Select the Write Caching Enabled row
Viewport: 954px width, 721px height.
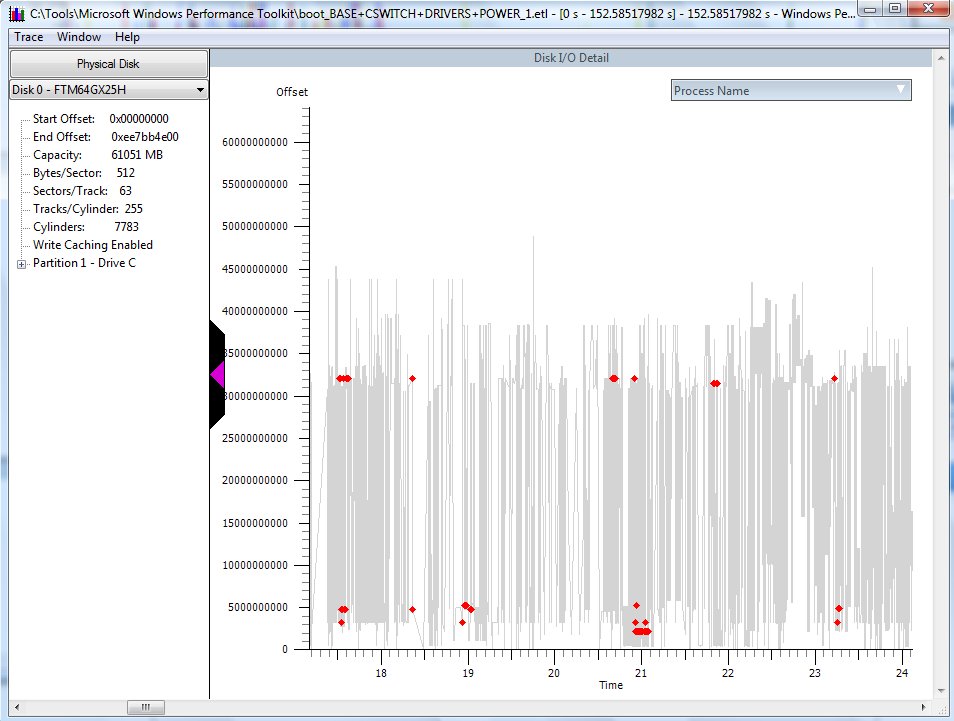tap(93, 245)
